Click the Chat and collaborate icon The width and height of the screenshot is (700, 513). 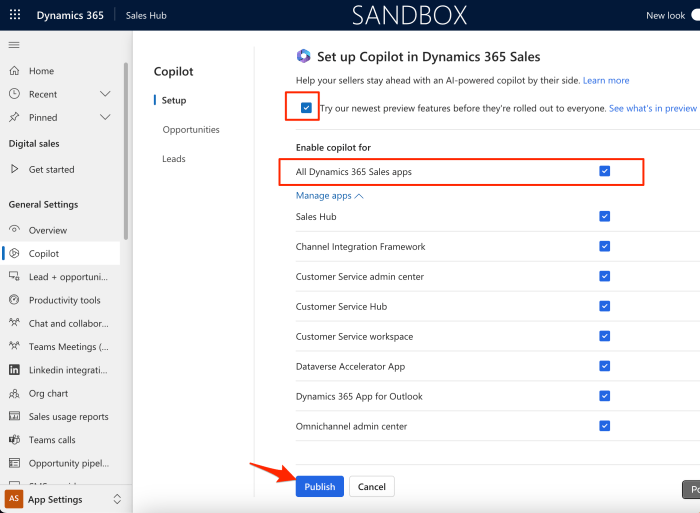click(14, 322)
